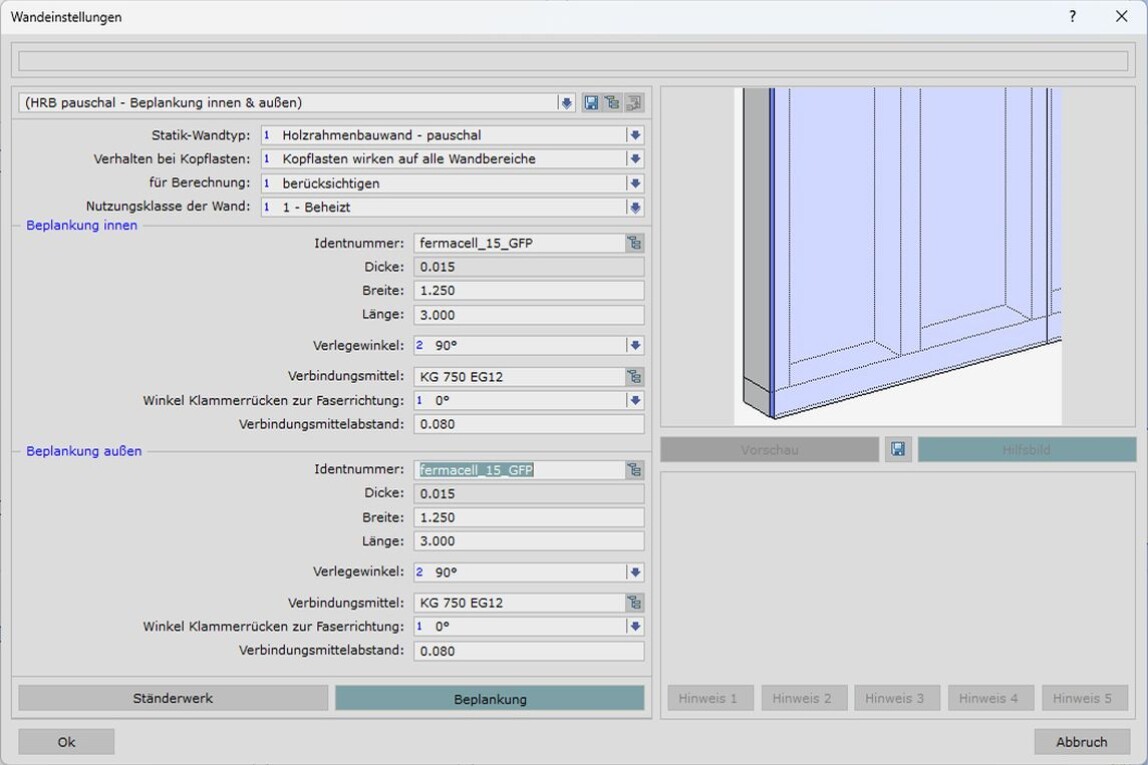
Task: Focus the Identnummer field of Beplankung innen
Action: (x=519, y=244)
